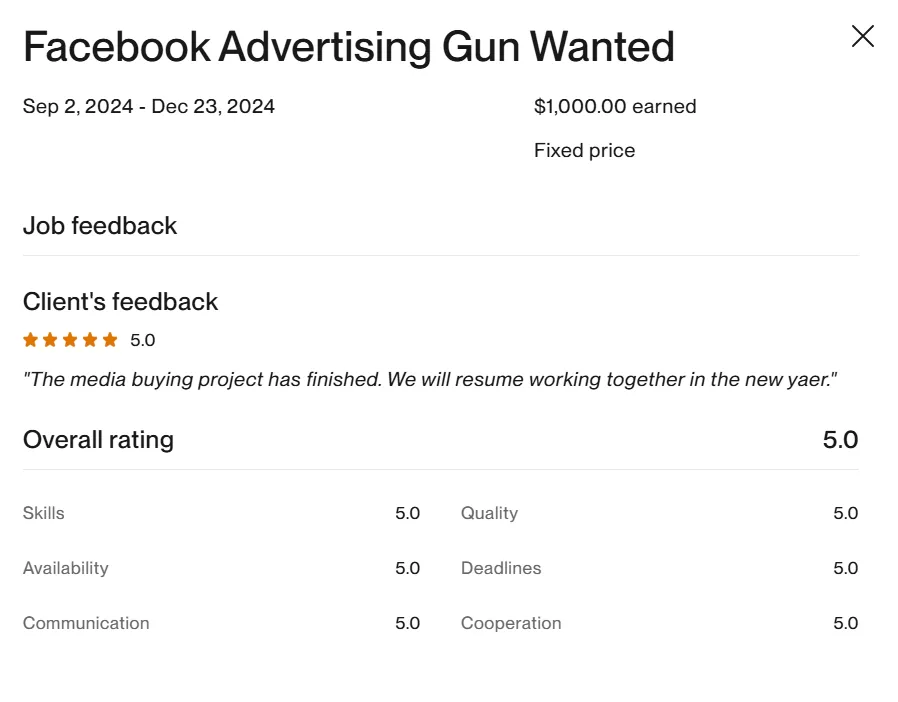Viewport: 898px width, 702px height.
Task: Click the Facebook Advertising Gun Wanted title
Action: click(x=349, y=48)
